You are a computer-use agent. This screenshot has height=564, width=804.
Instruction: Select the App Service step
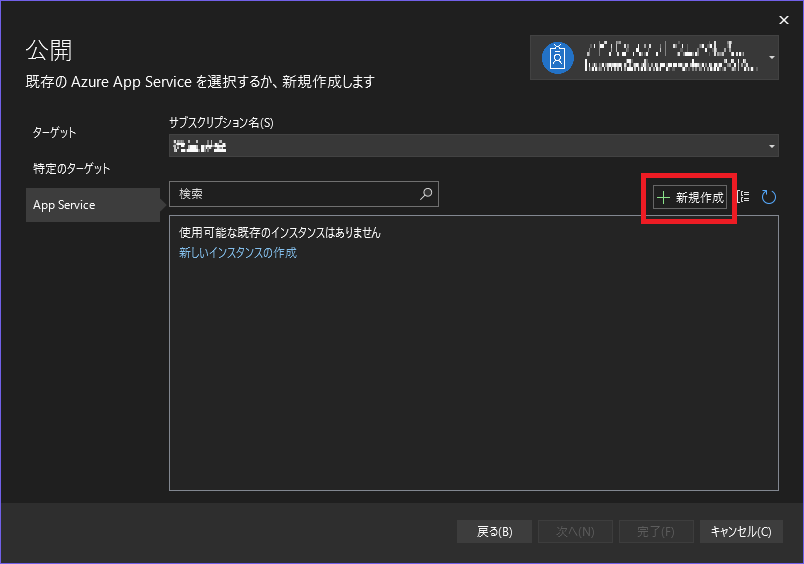pos(93,205)
